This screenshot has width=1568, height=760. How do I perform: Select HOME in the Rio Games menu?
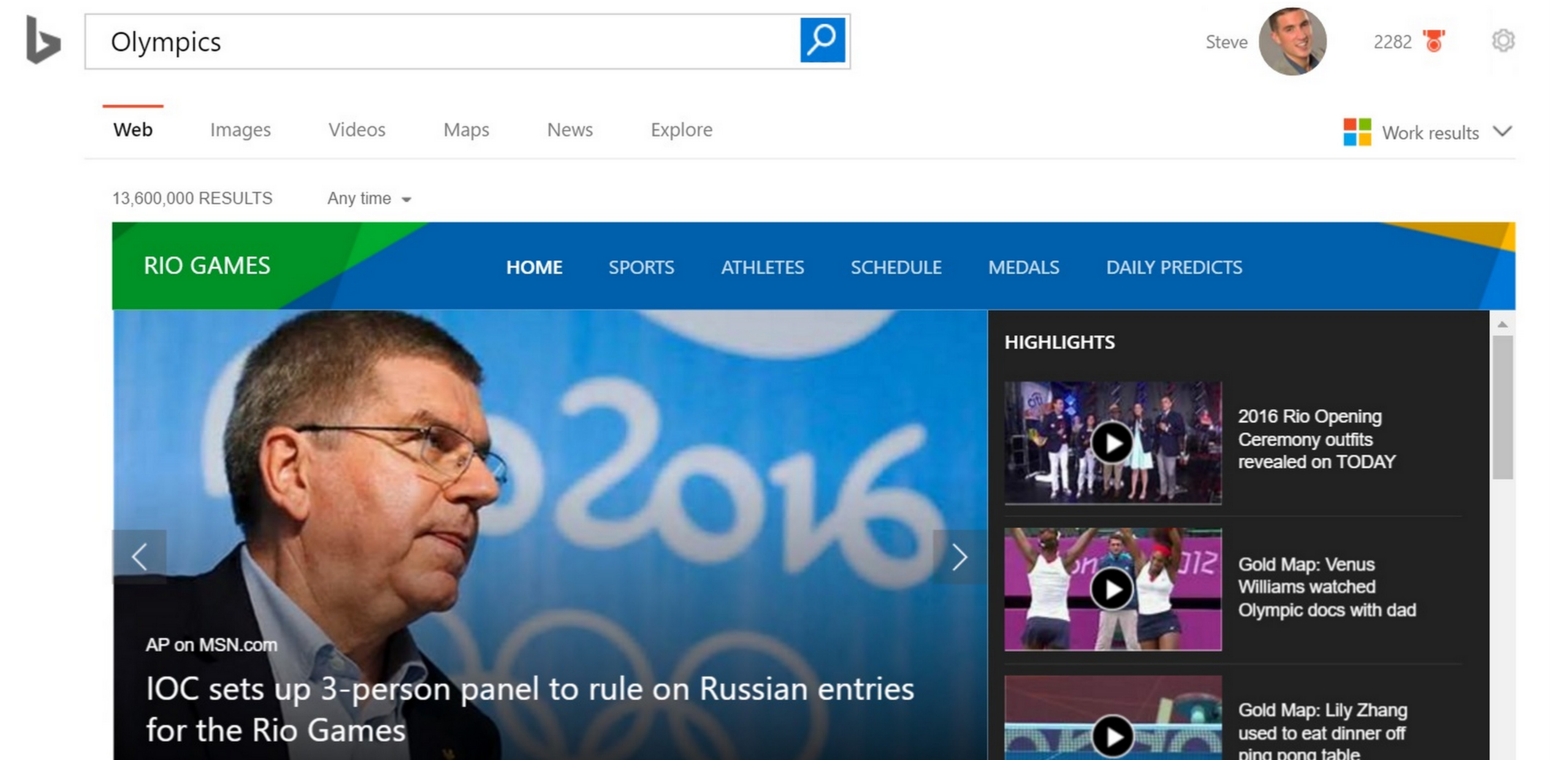[x=534, y=267]
